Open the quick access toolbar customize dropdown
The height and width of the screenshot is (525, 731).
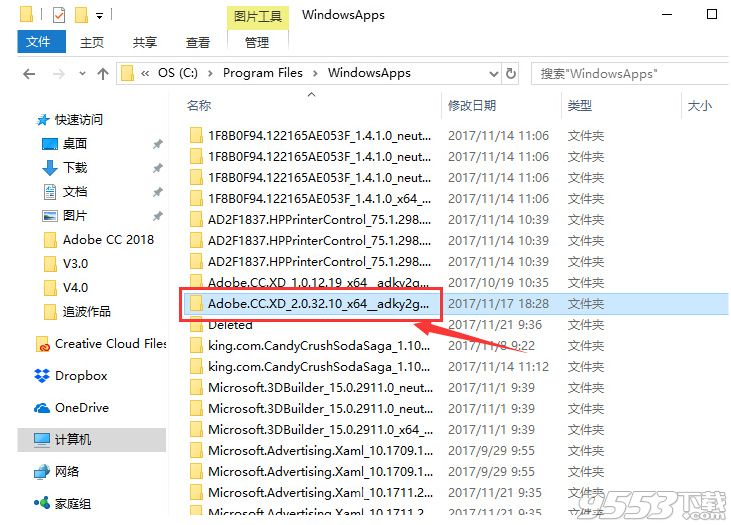tap(99, 16)
